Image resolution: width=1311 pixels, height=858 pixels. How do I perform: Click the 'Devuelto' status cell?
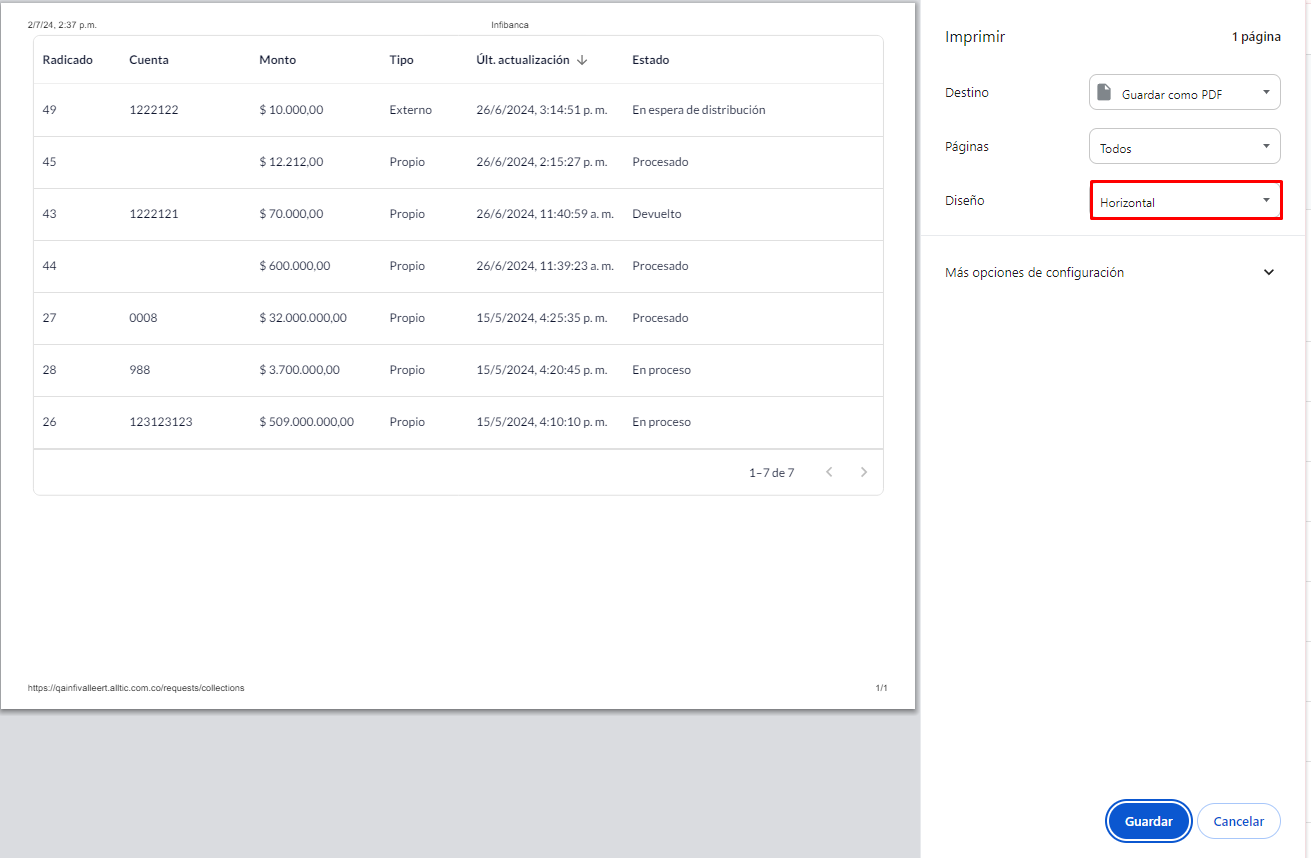point(657,214)
